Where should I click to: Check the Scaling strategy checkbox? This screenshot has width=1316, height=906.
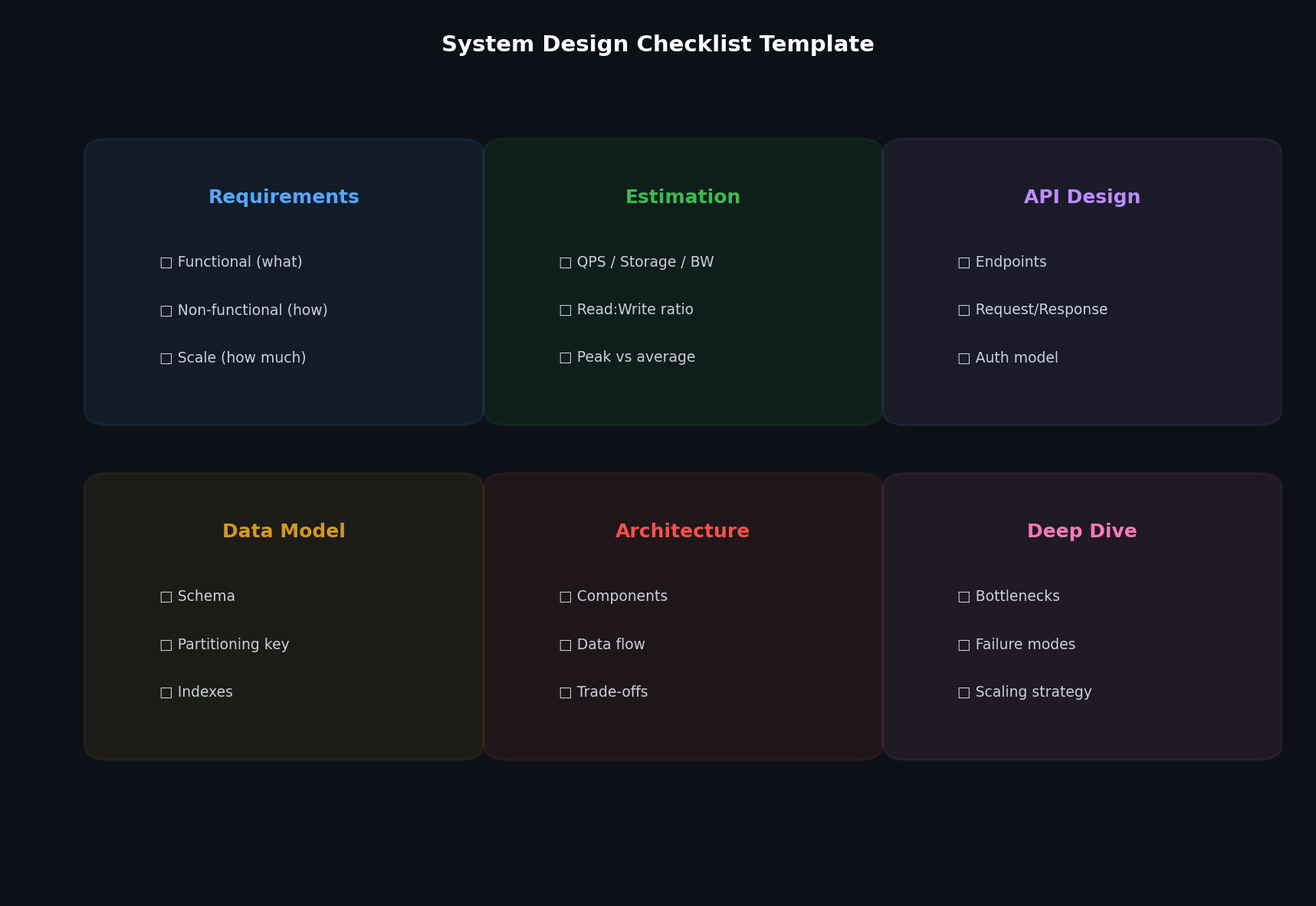[x=964, y=693]
